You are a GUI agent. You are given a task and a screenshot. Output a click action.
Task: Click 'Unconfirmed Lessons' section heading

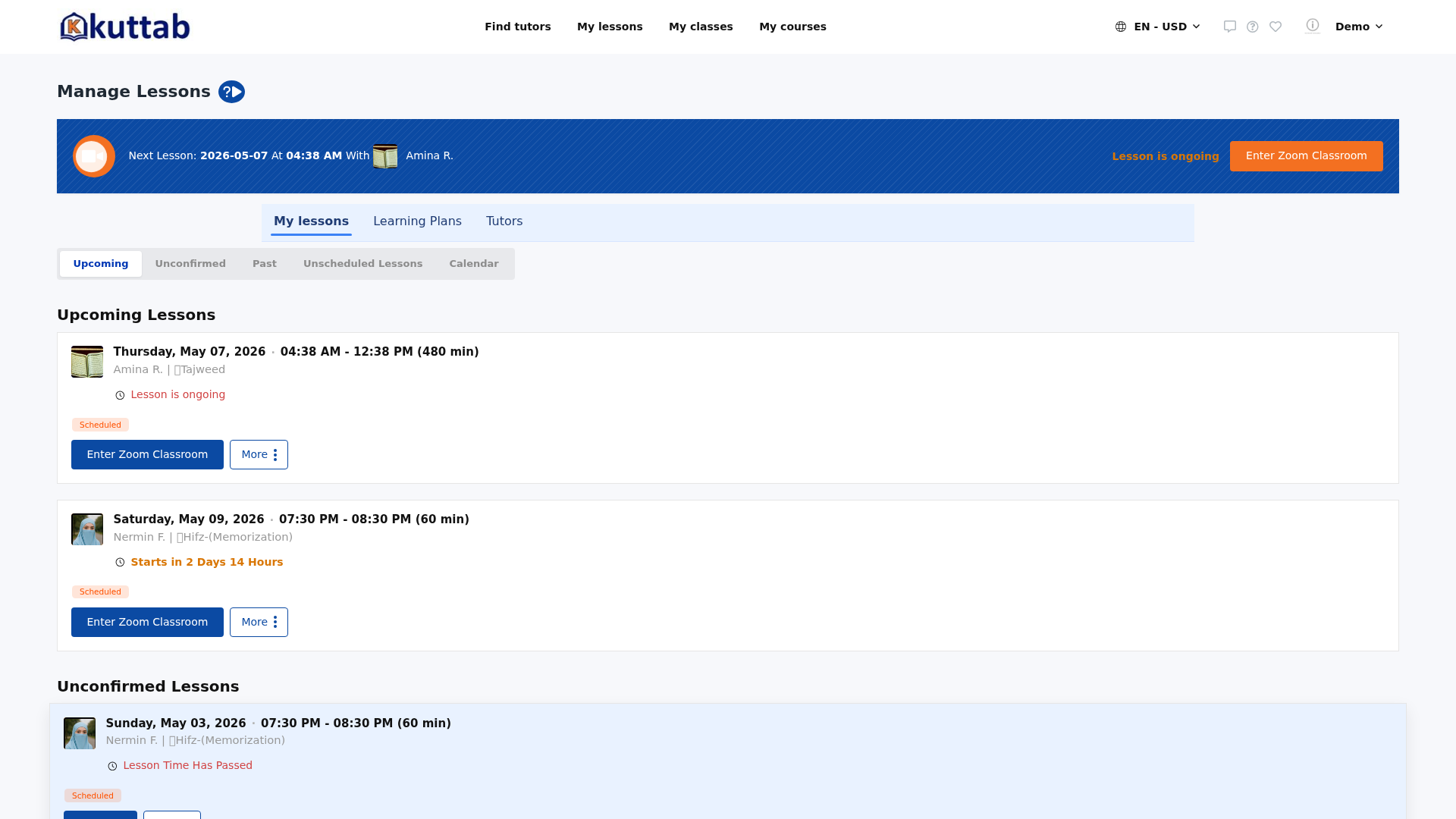coord(148,687)
